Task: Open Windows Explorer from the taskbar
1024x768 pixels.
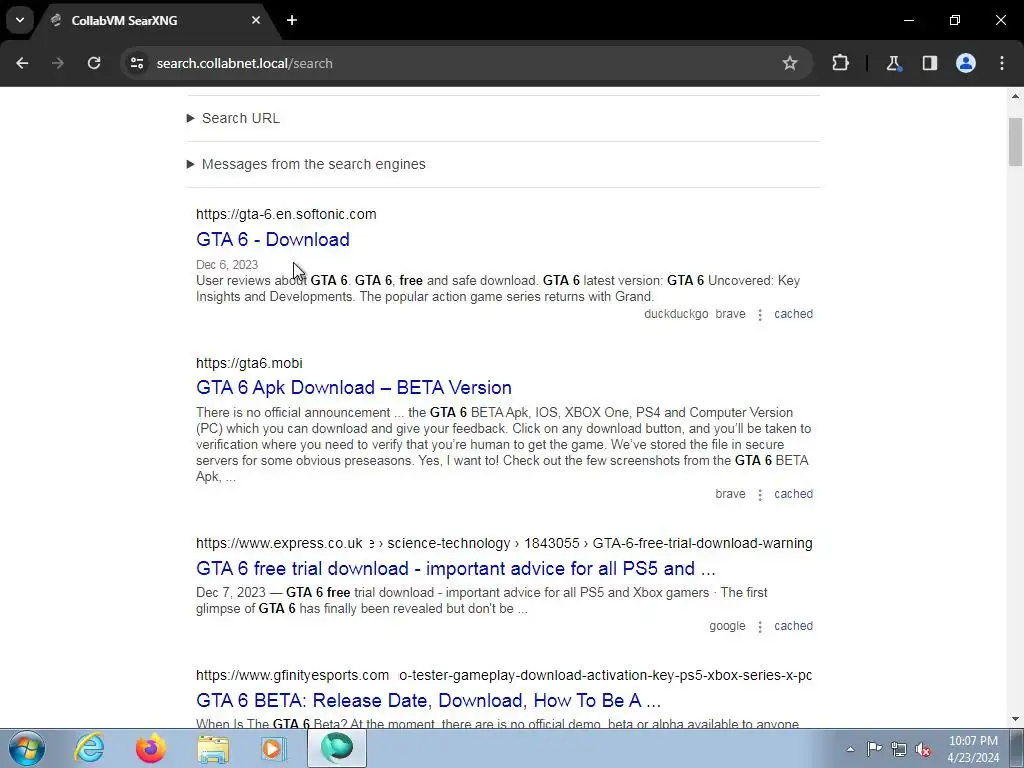Action: click(213, 748)
